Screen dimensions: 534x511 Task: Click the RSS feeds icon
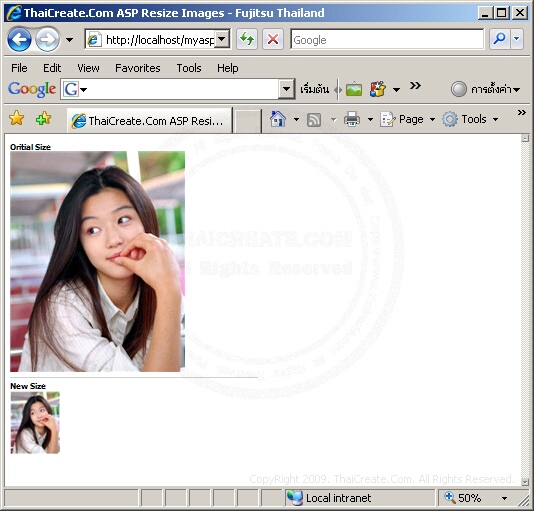pos(314,120)
